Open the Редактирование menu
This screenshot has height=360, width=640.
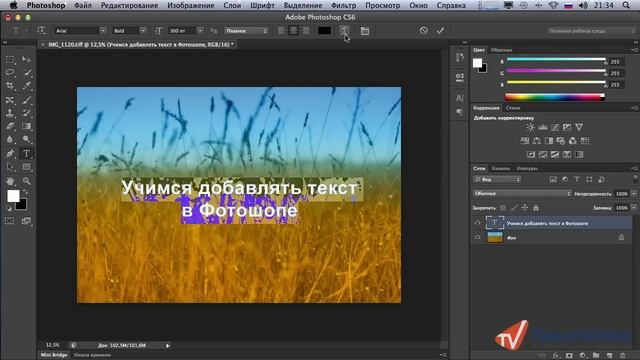pyautogui.click(x=129, y=5)
